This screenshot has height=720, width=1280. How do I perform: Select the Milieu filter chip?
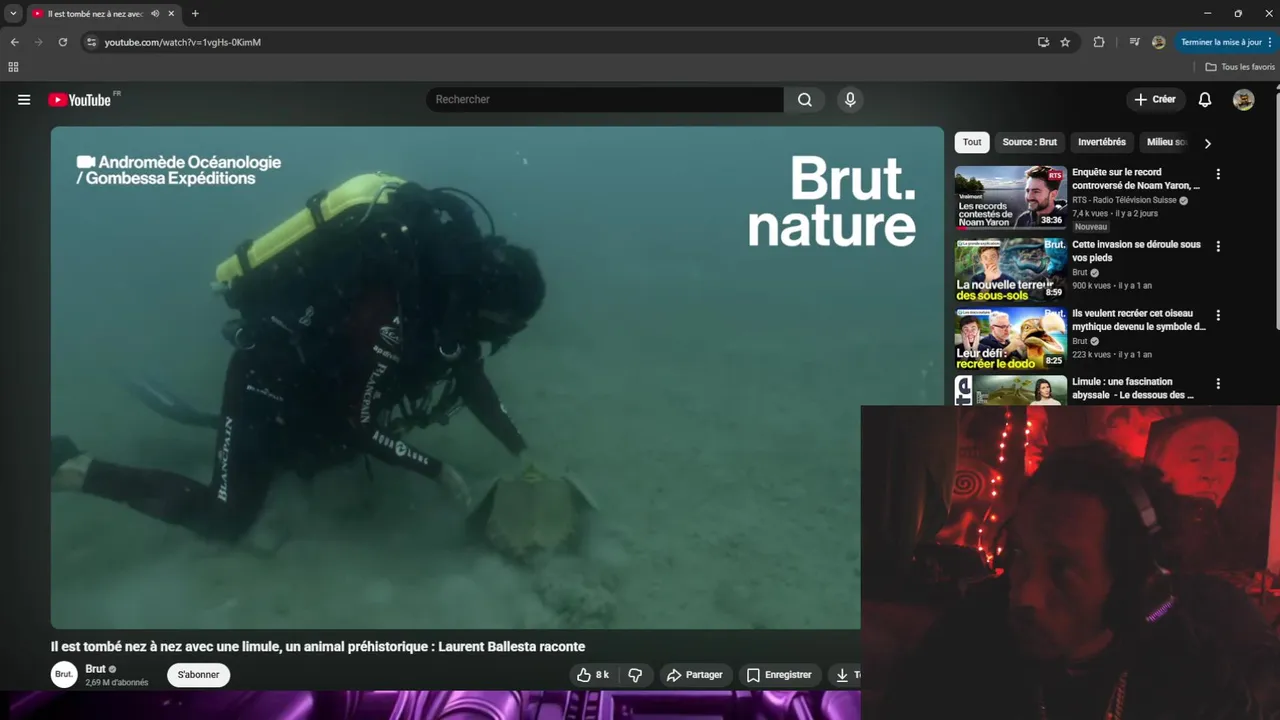pos(1166,142)
